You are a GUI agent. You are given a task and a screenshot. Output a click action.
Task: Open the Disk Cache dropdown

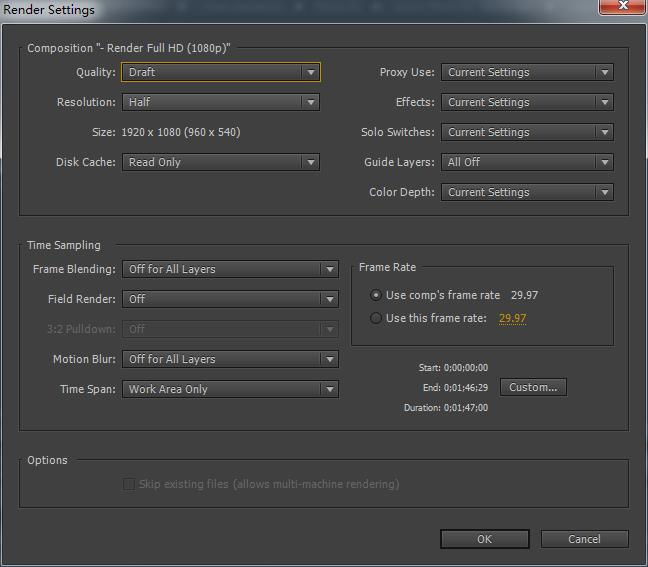click(220, 162)
